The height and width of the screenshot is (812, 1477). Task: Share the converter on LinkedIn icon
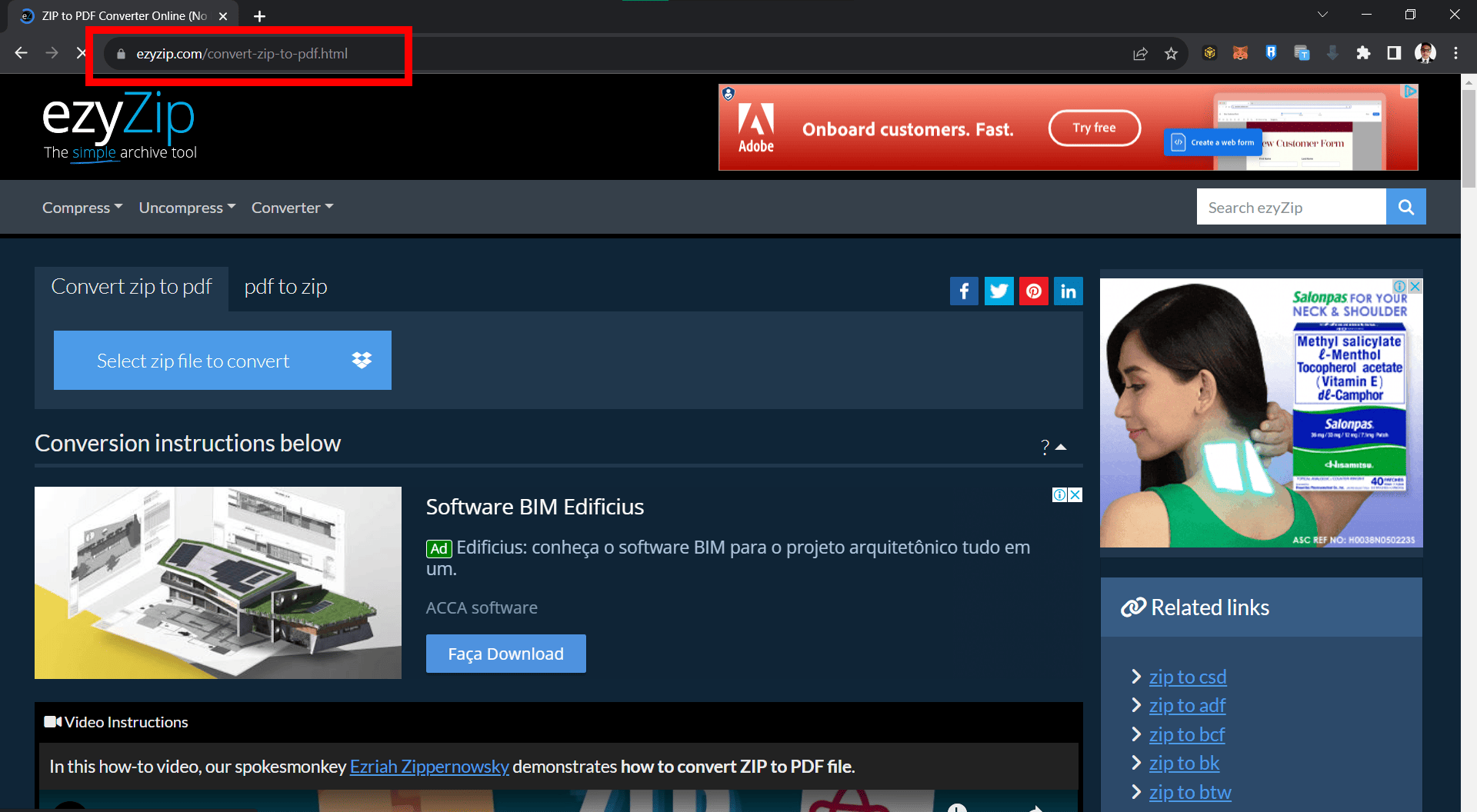[x=1068, y=291]
